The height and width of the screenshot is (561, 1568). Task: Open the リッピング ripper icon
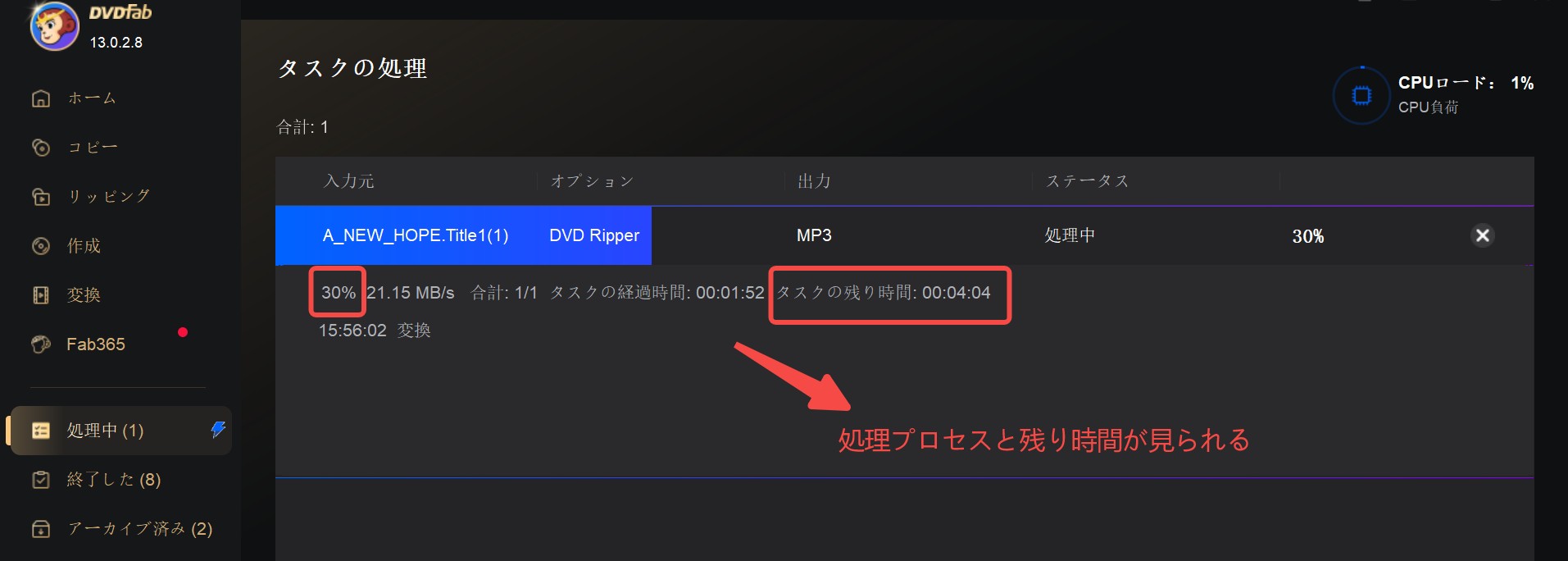click(41, 197)
